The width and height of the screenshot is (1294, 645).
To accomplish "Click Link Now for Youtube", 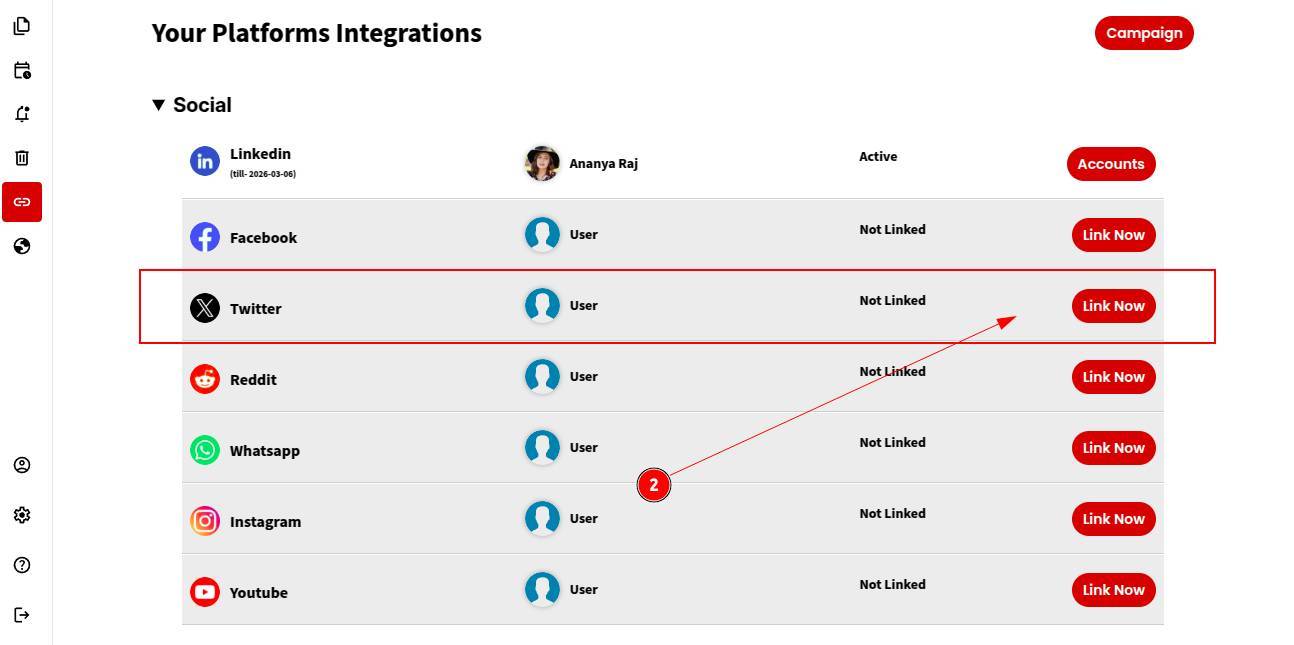I will coord(1113,590).
